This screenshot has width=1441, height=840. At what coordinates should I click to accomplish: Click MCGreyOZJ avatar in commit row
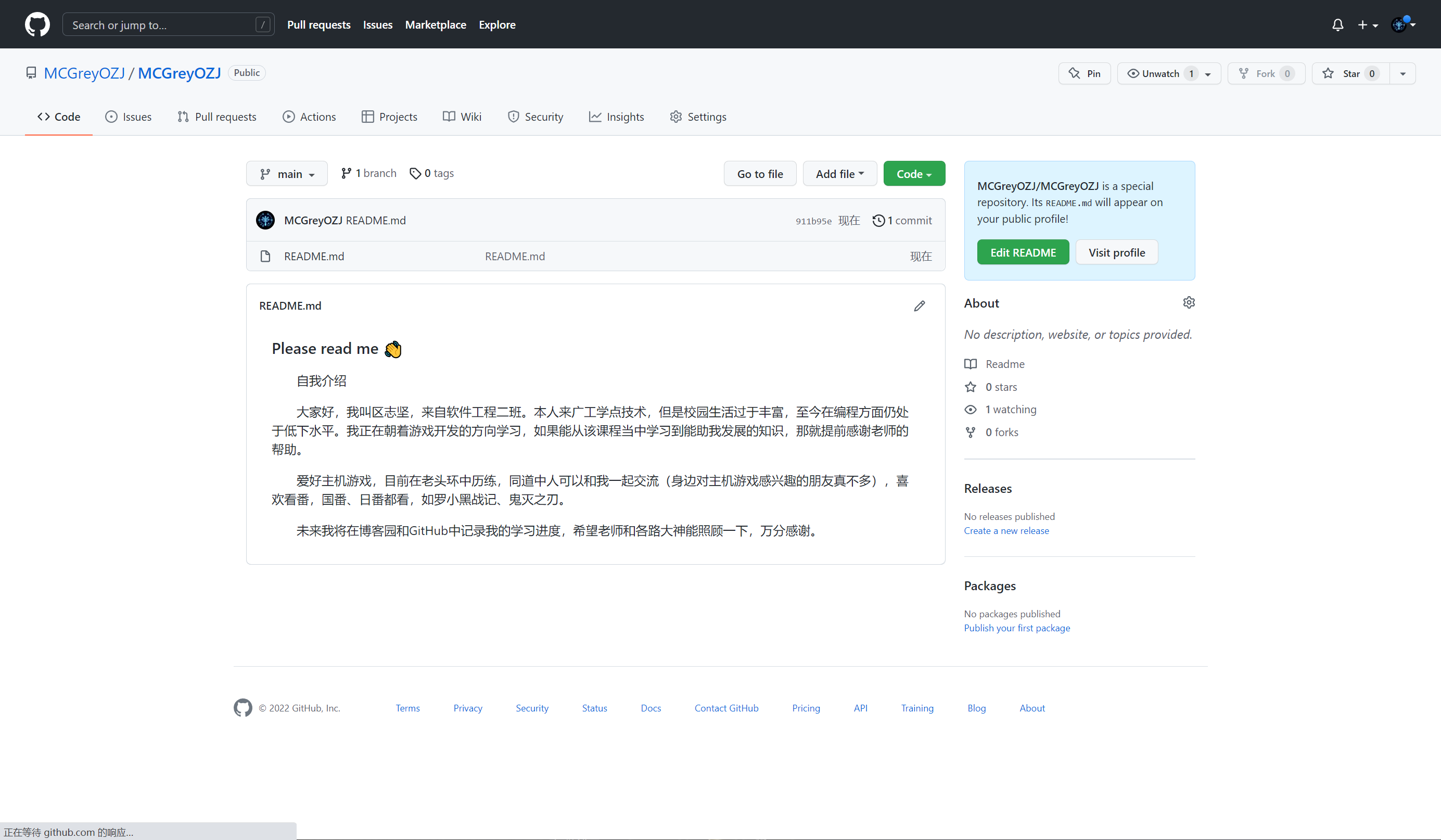click(x=265, y=220)
